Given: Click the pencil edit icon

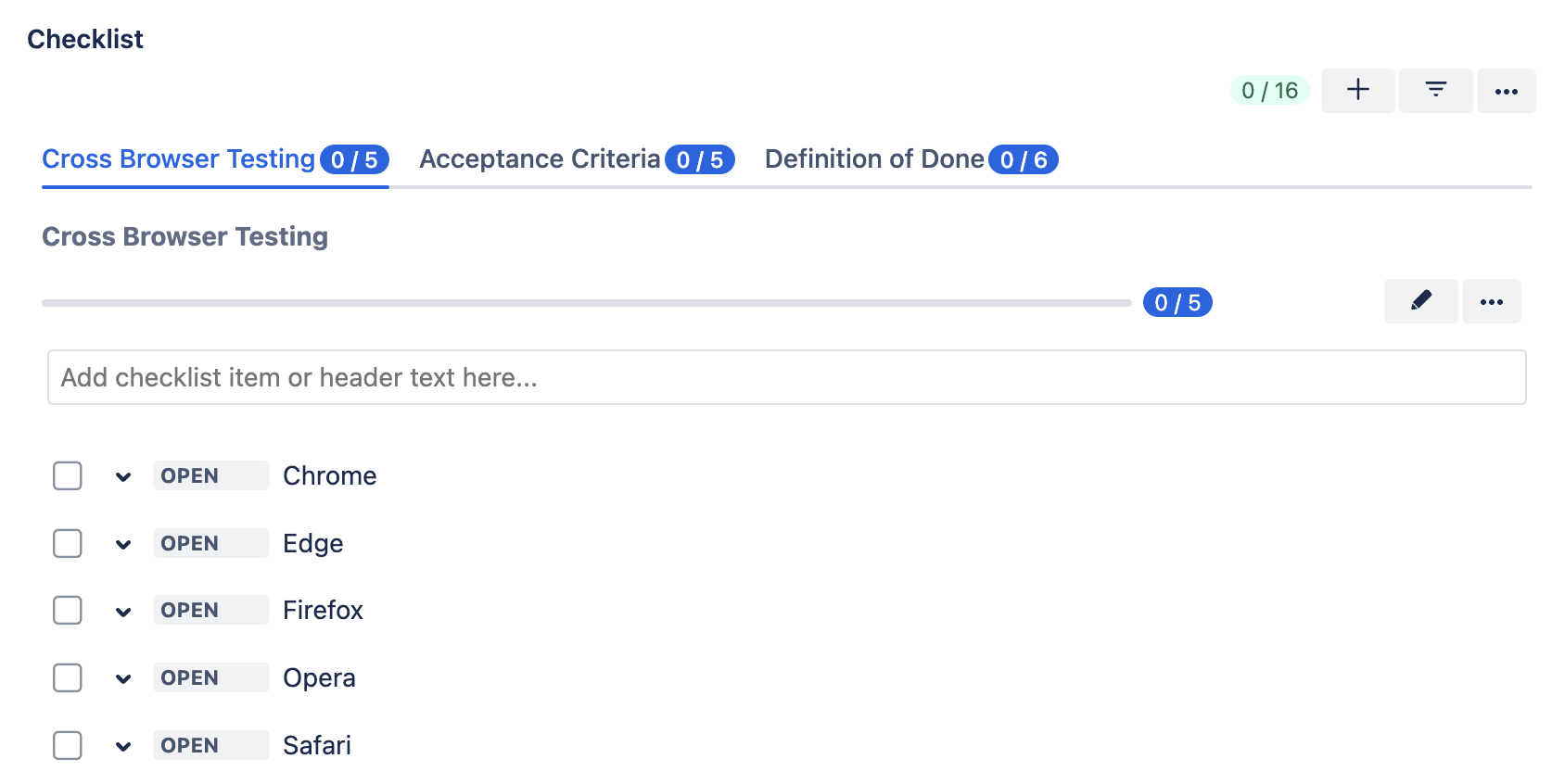Looking at the screenshot, I should (1420, 301).
